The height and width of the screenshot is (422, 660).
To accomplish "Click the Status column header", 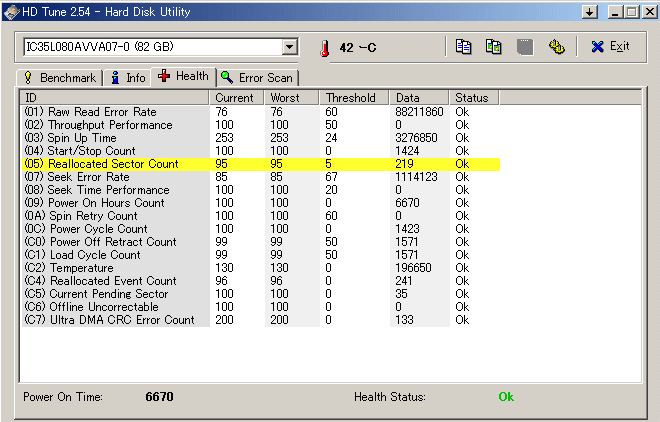I will click(474, 98).
